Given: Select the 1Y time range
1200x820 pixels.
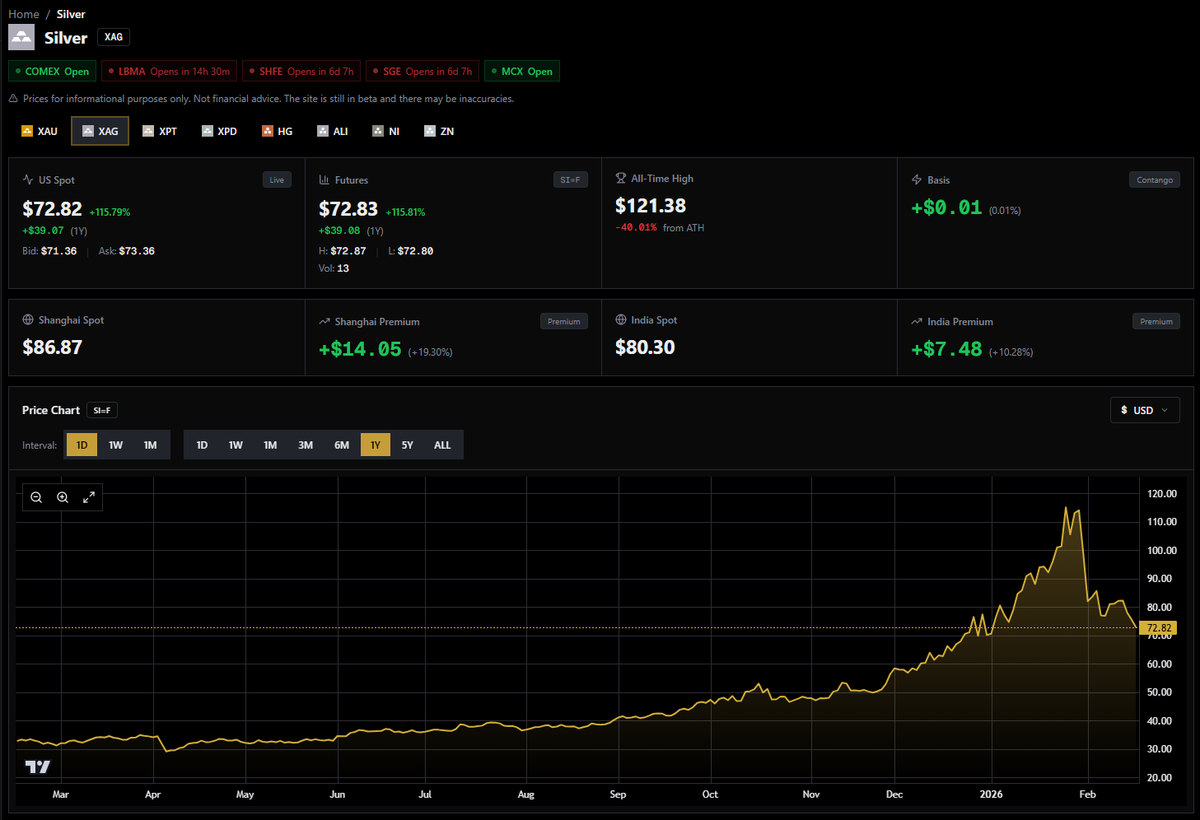Looking at the screenshot, I should tap(375, 445).
